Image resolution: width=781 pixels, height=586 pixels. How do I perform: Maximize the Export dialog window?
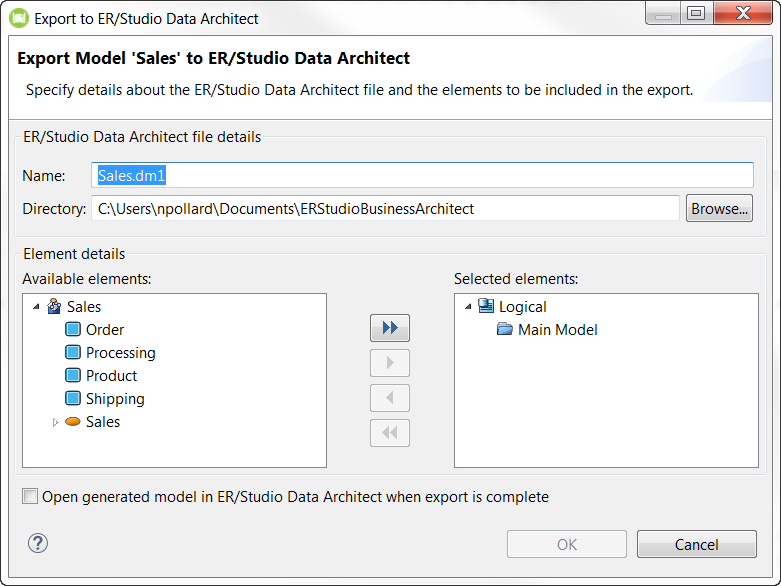click(x=695, y=13)
